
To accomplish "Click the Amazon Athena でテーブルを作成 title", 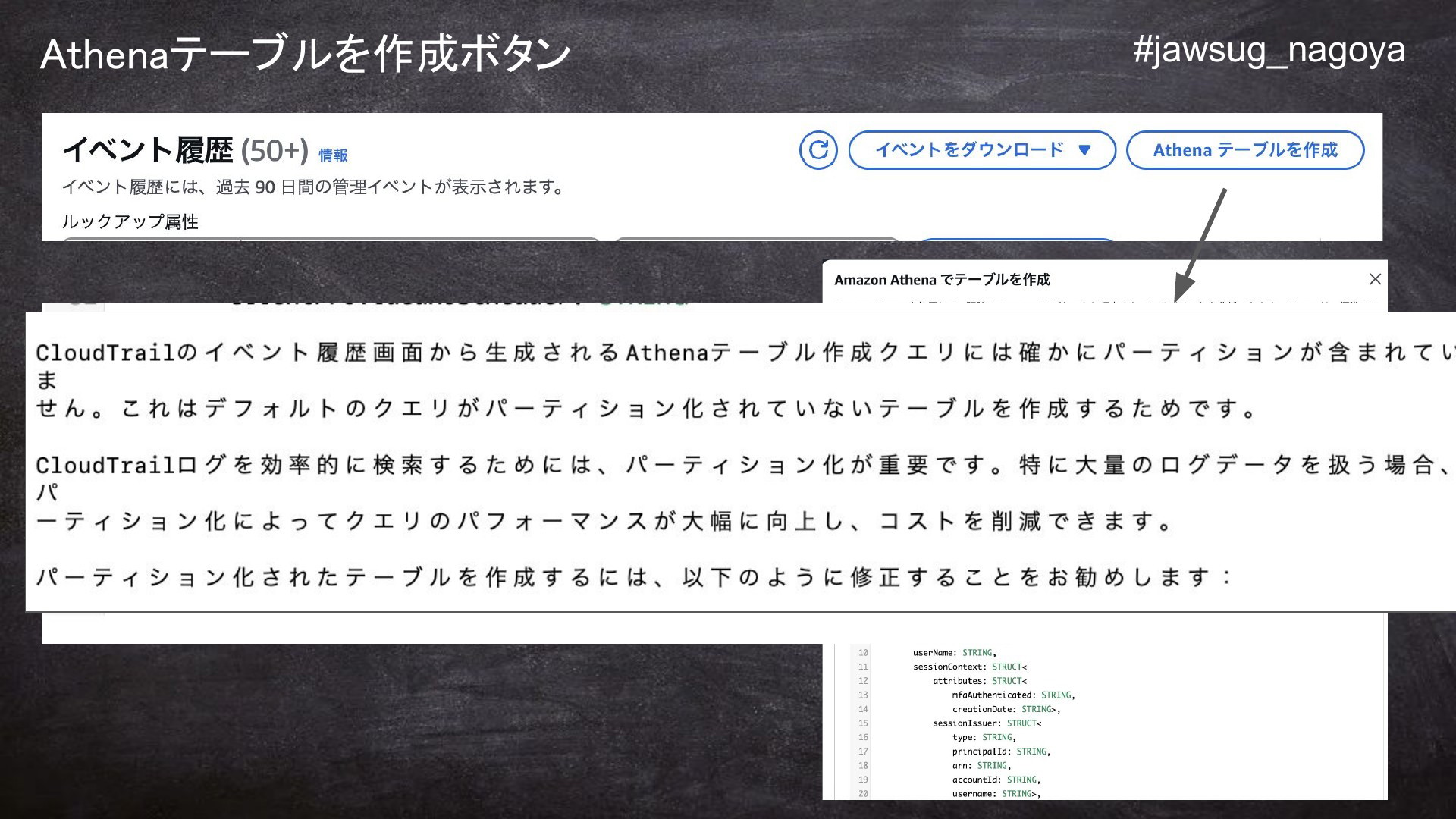I will (x=942, y=280).
